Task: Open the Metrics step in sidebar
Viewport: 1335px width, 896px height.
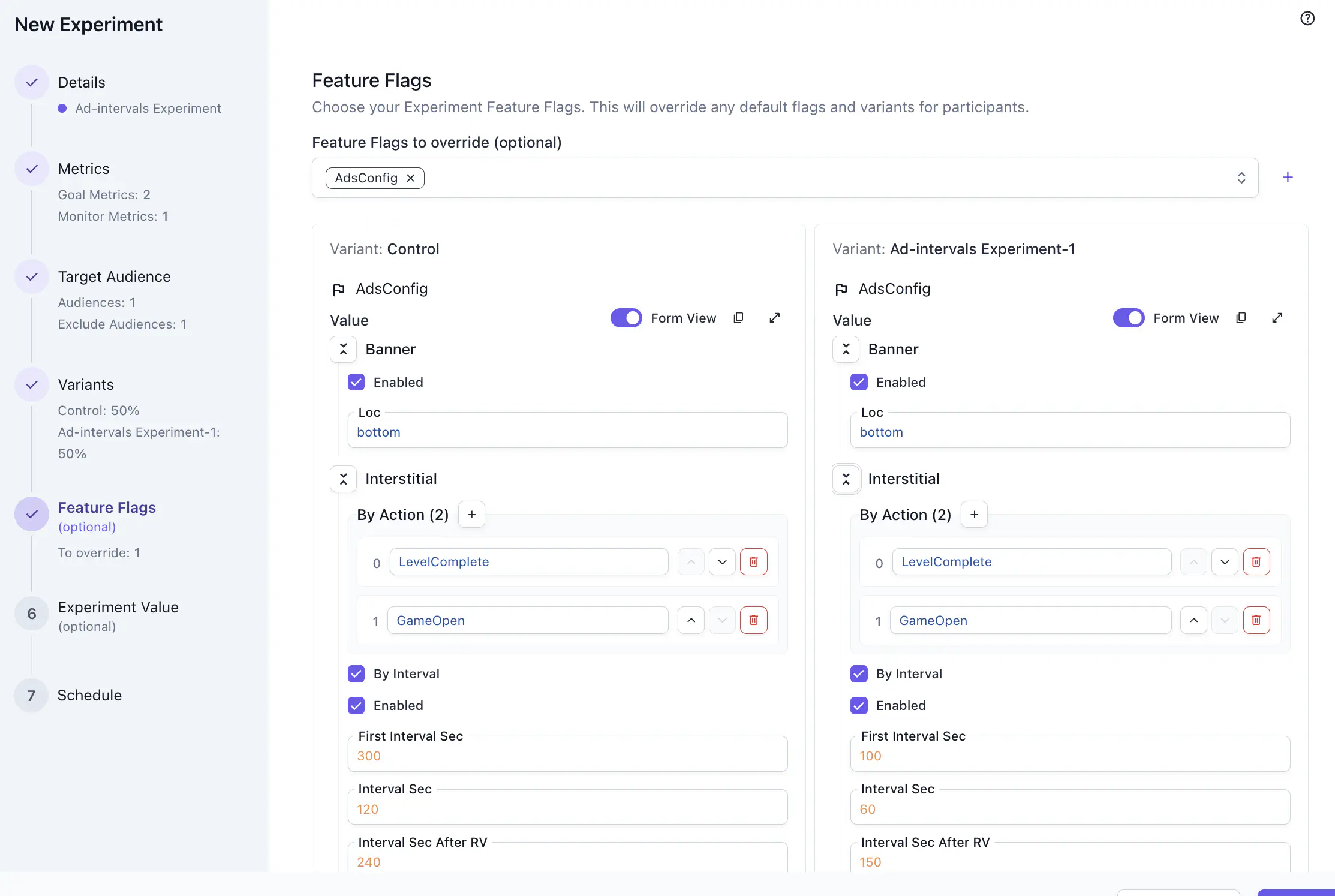Action: [x=83, y=169]
